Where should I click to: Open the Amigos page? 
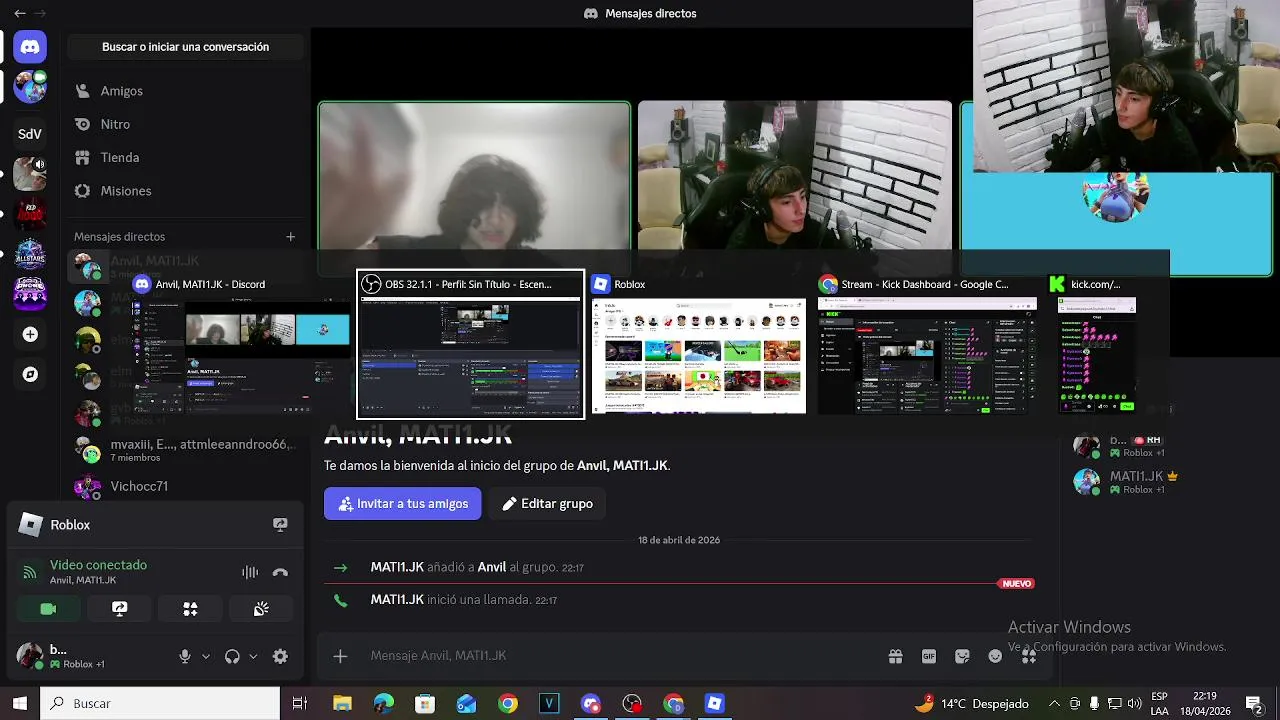point(185,91)
